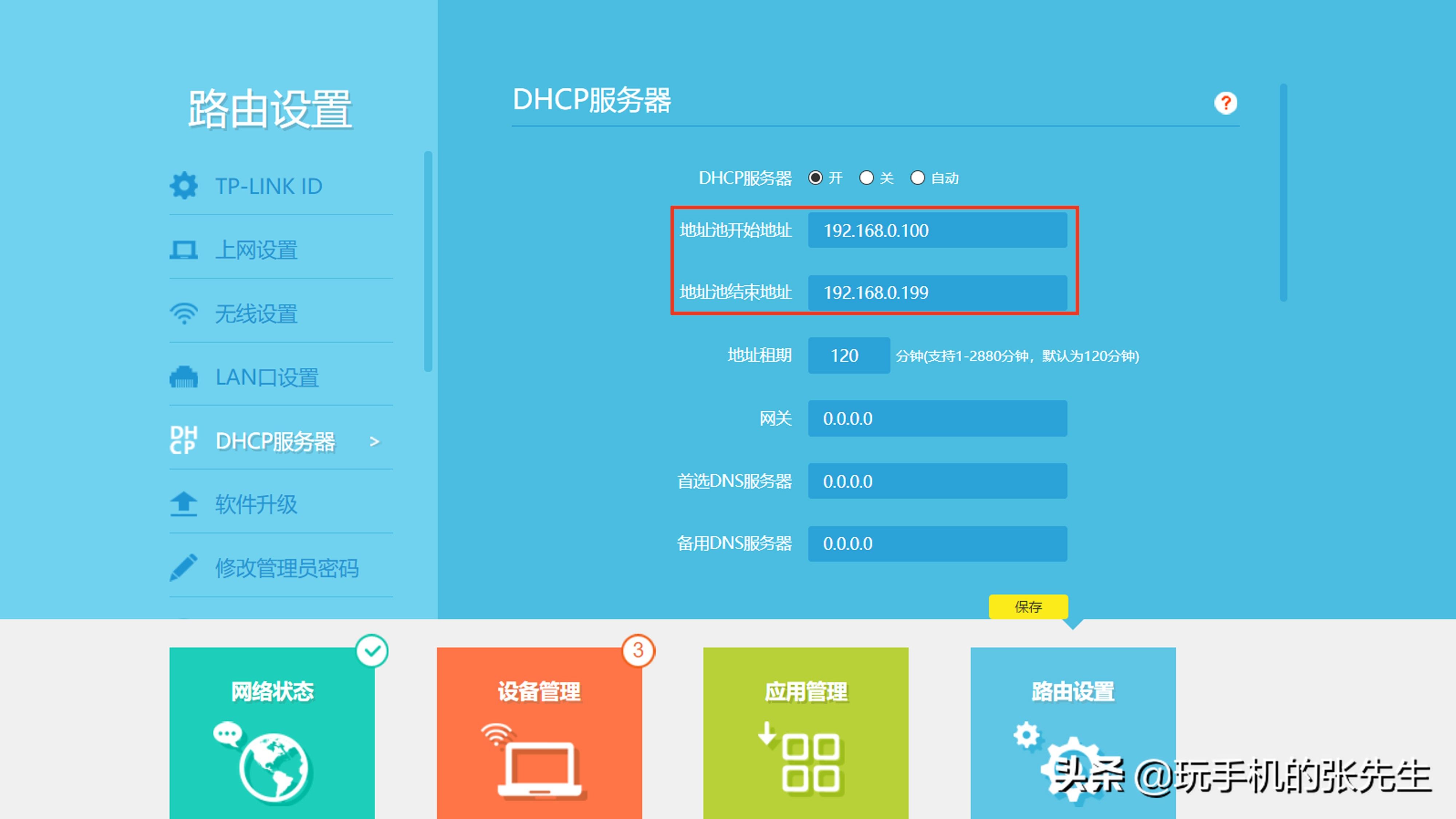Click the LAN口设置 ethernet port icon

pos(183,377)
